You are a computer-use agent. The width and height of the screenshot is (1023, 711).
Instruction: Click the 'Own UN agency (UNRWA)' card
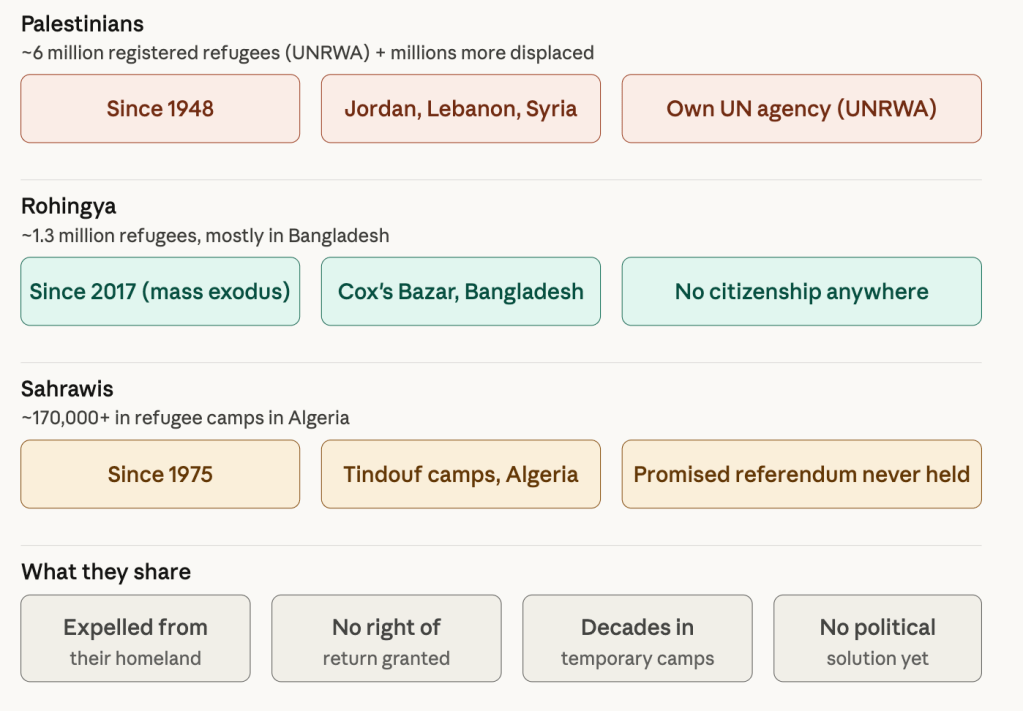(801, 108)
